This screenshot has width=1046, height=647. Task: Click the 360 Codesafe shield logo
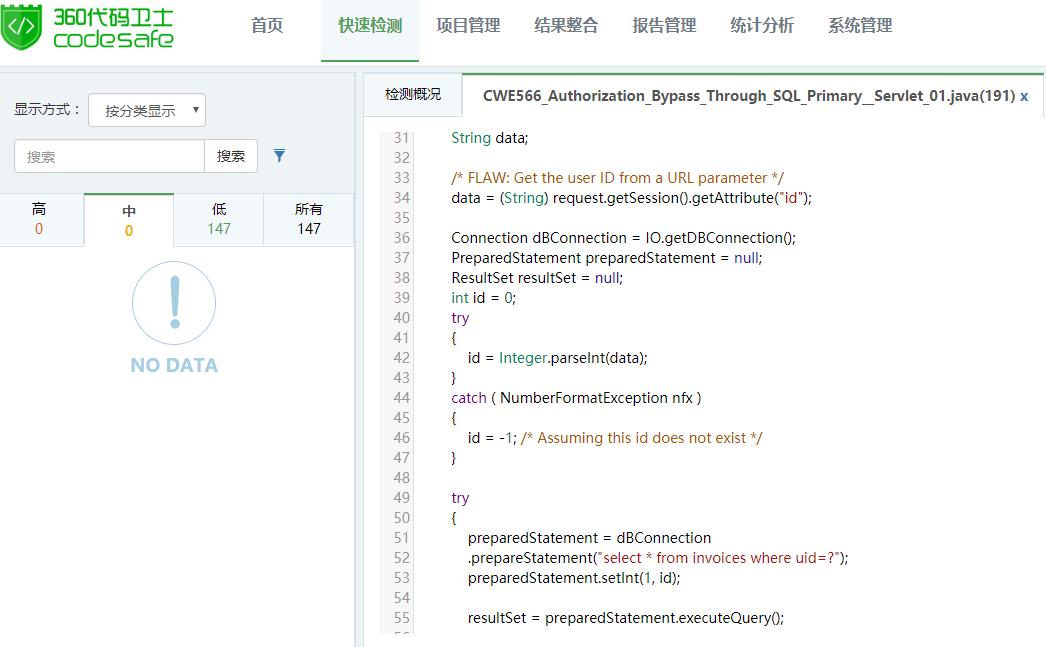coord(22,30)
